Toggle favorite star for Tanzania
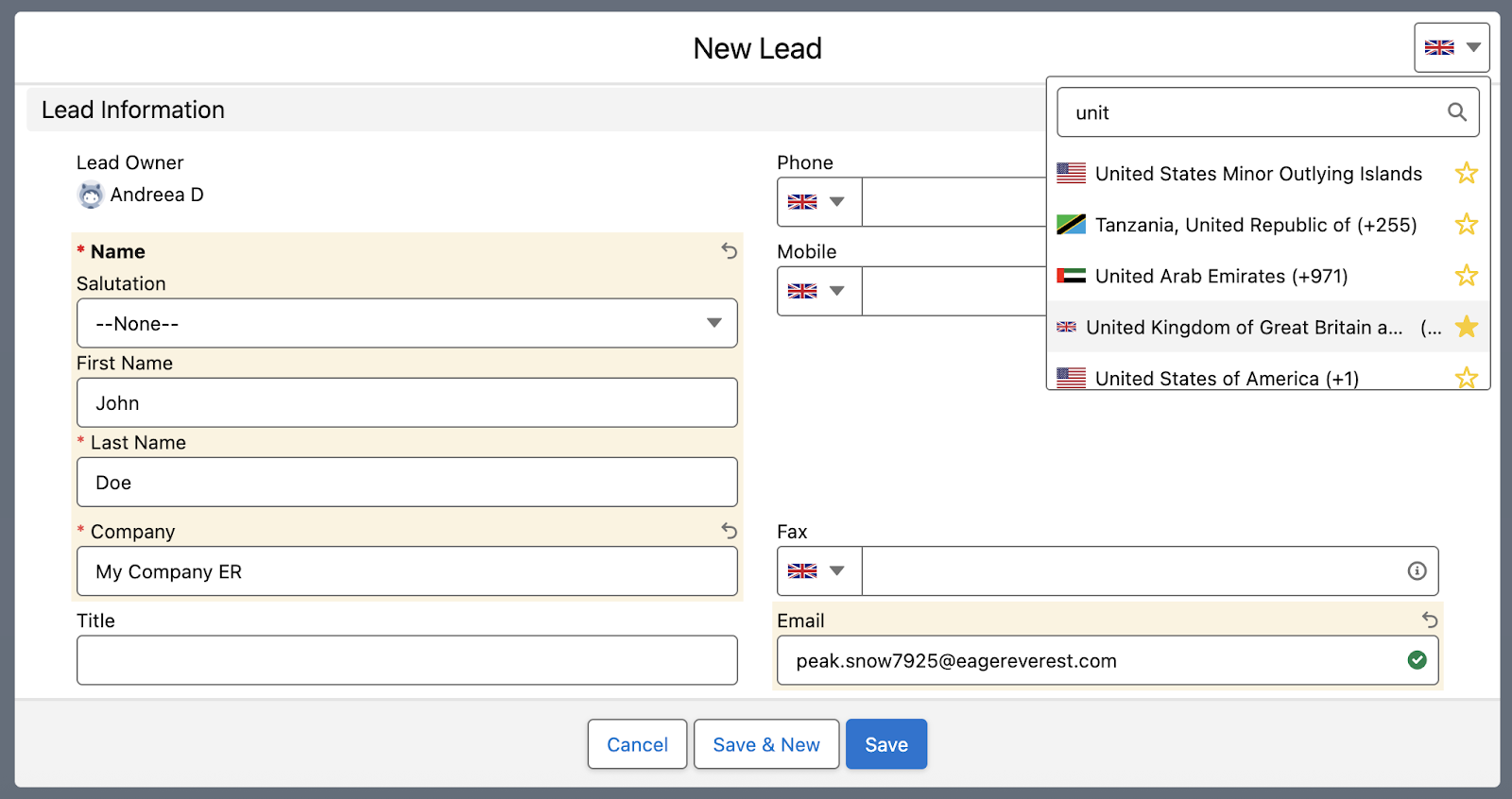 1466,225
